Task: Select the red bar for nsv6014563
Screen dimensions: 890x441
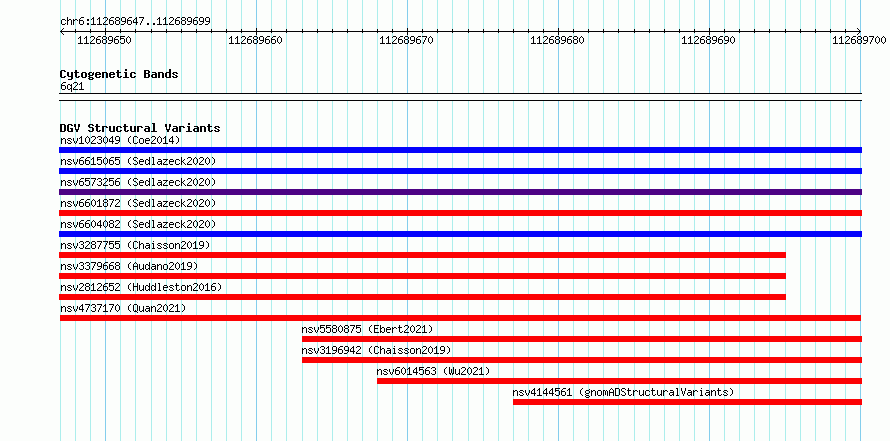Action: tap(619, 381)
